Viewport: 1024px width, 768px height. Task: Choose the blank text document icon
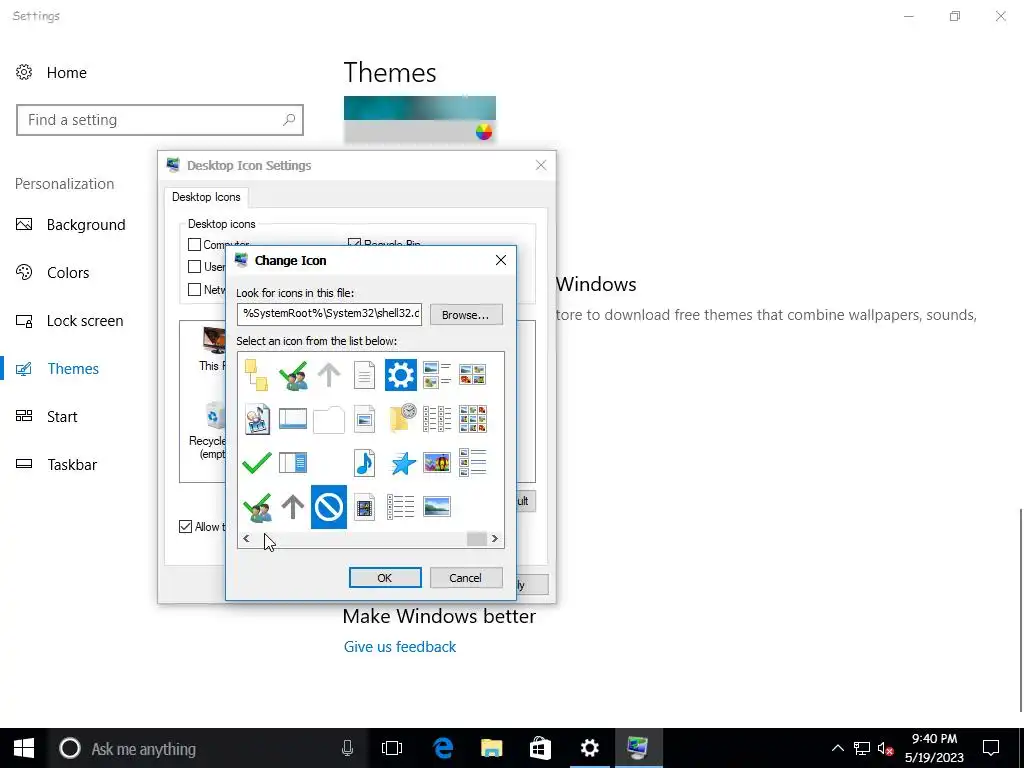[364, 375]
